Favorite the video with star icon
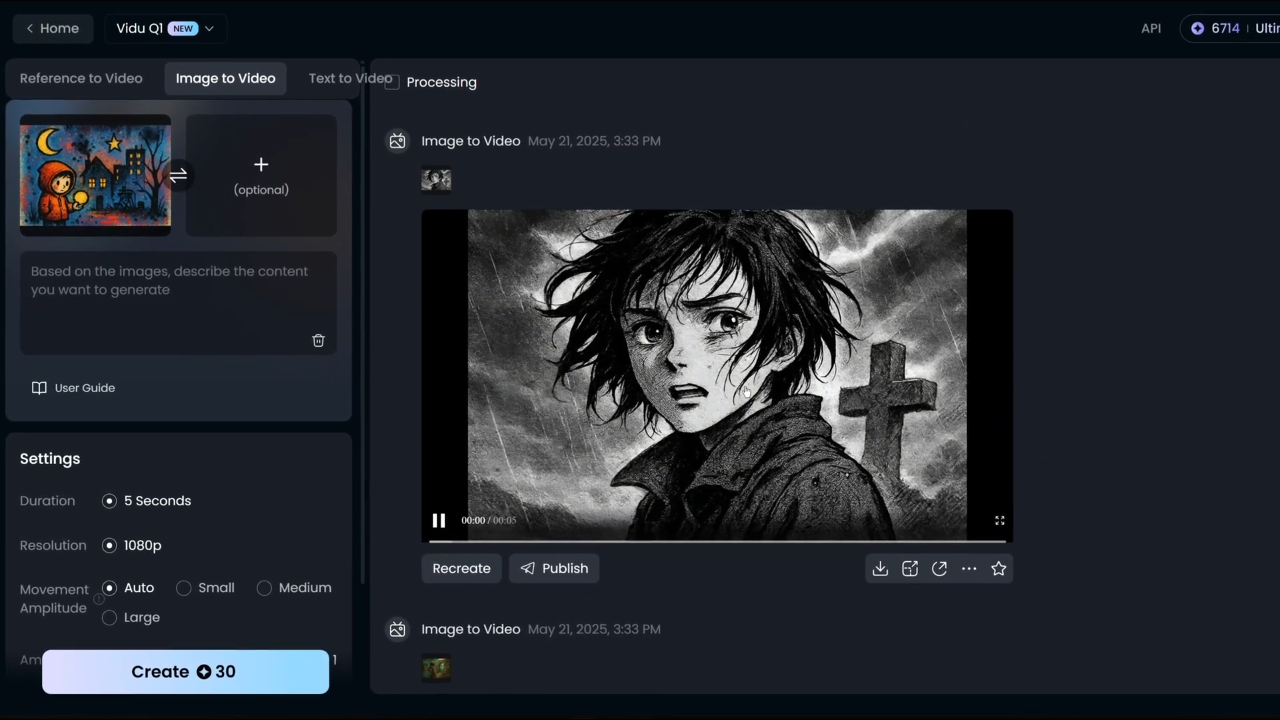Screen dimensions: 1280x720 pos(998,568)
